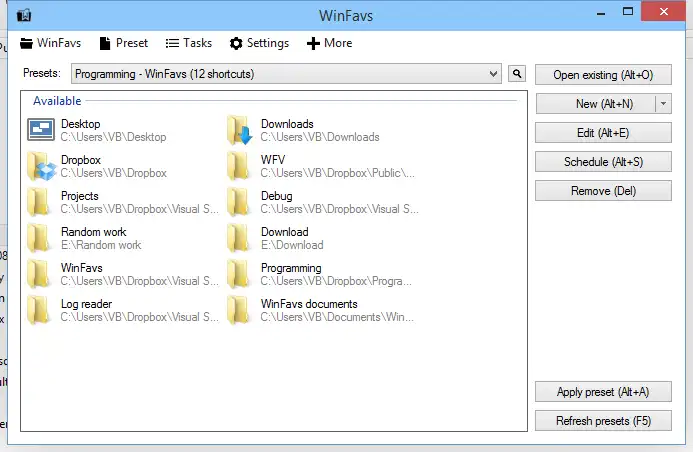The image size is (693, 452).
Task: Select the WFV folder icon
Action: 238,166
